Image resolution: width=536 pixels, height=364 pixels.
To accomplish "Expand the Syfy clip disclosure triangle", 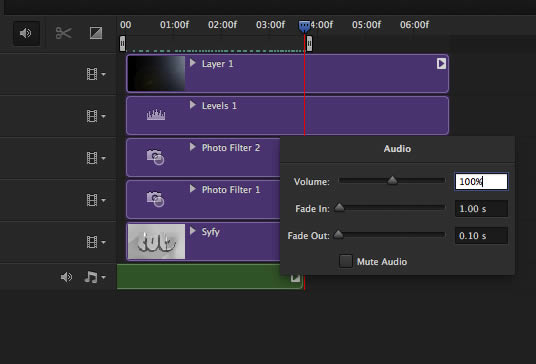I will click(193, 231).
